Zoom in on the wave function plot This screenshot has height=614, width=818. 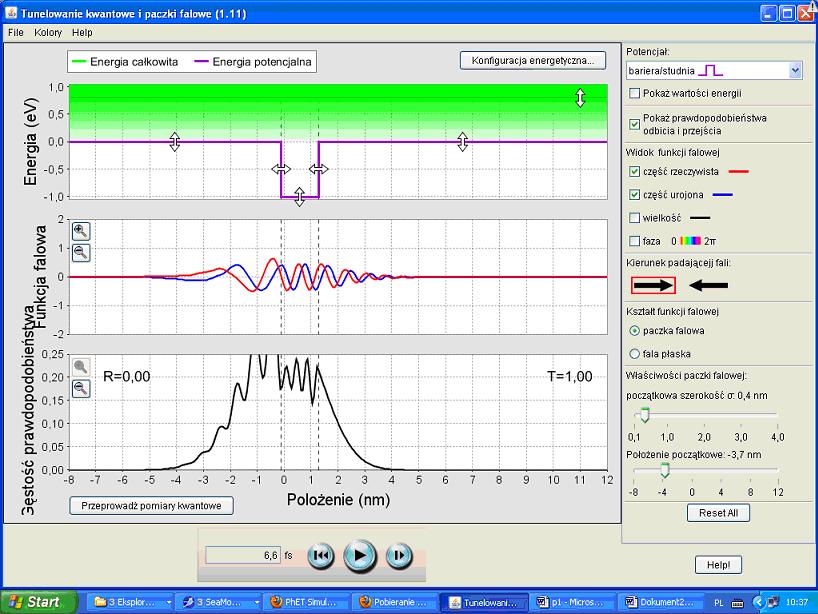[x=81, y=231]
